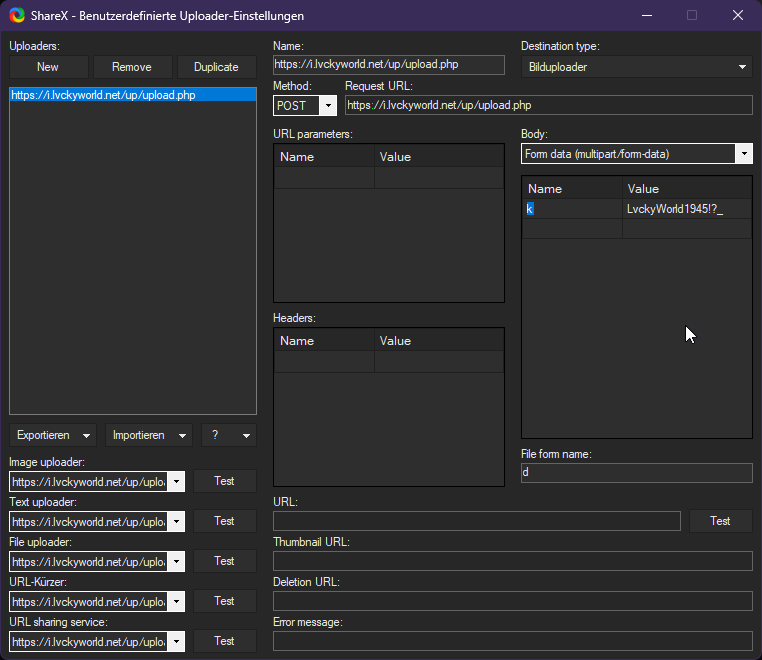The image size is (762, 660).
Task: Click the first Headers Name cell
Action: tap(325, 361)
